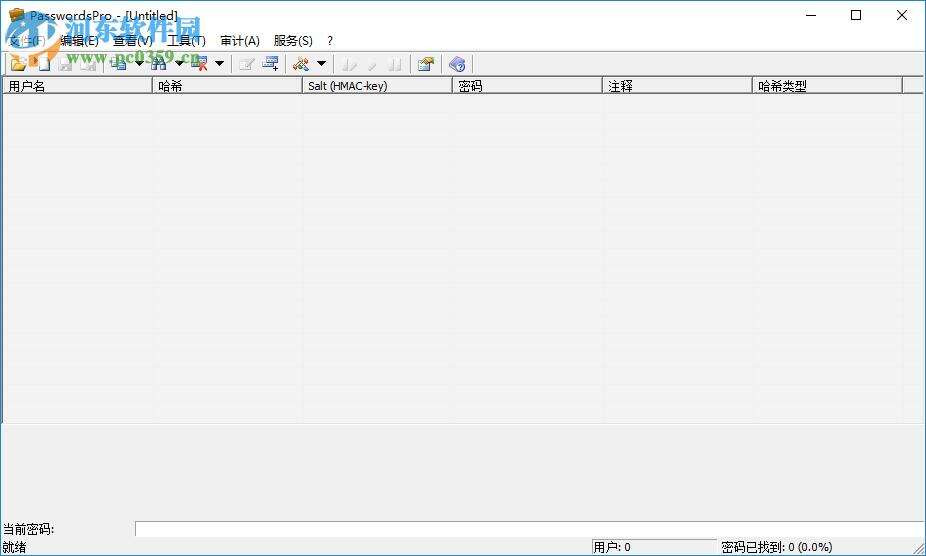The height and width of the screenshot is (556, 926).
Task: Click the grayed-out Edit entry pencil icon
Action: (247, 64)
